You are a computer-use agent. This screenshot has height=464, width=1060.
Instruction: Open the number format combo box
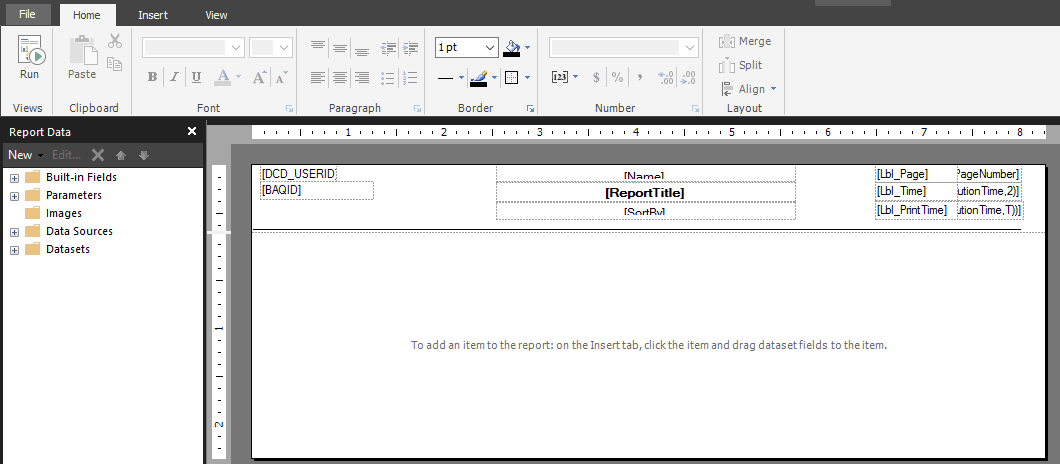623,47
